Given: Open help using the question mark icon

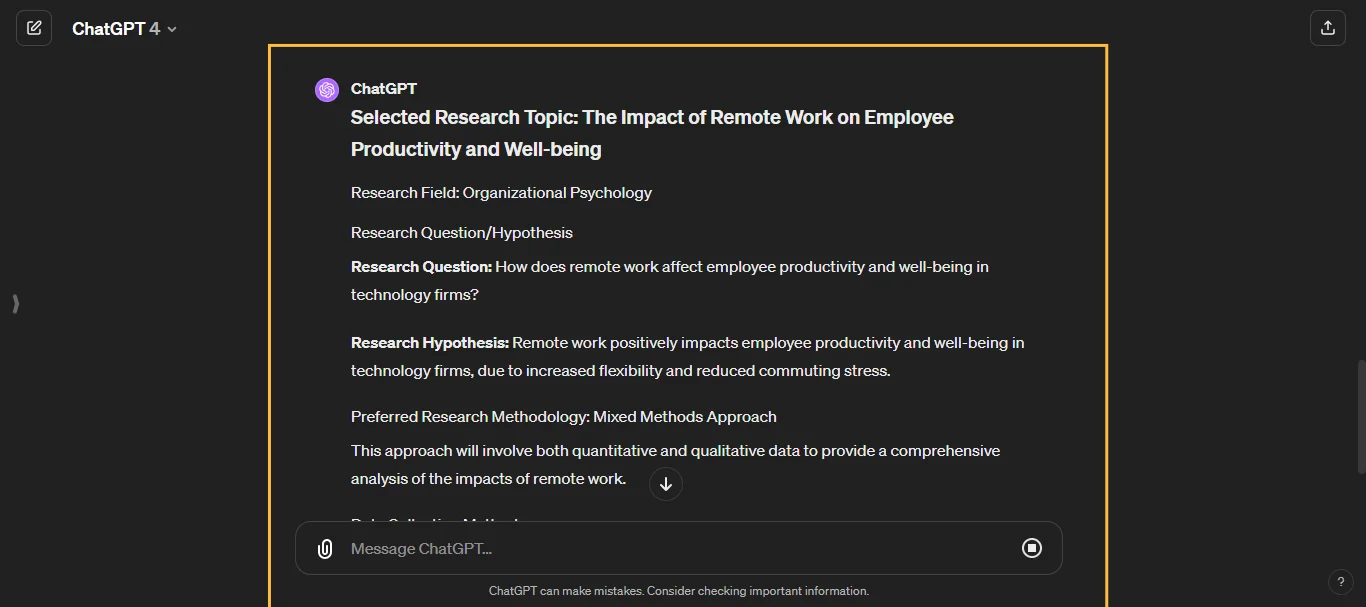Looking at the screenshot, I should 1341,582.
